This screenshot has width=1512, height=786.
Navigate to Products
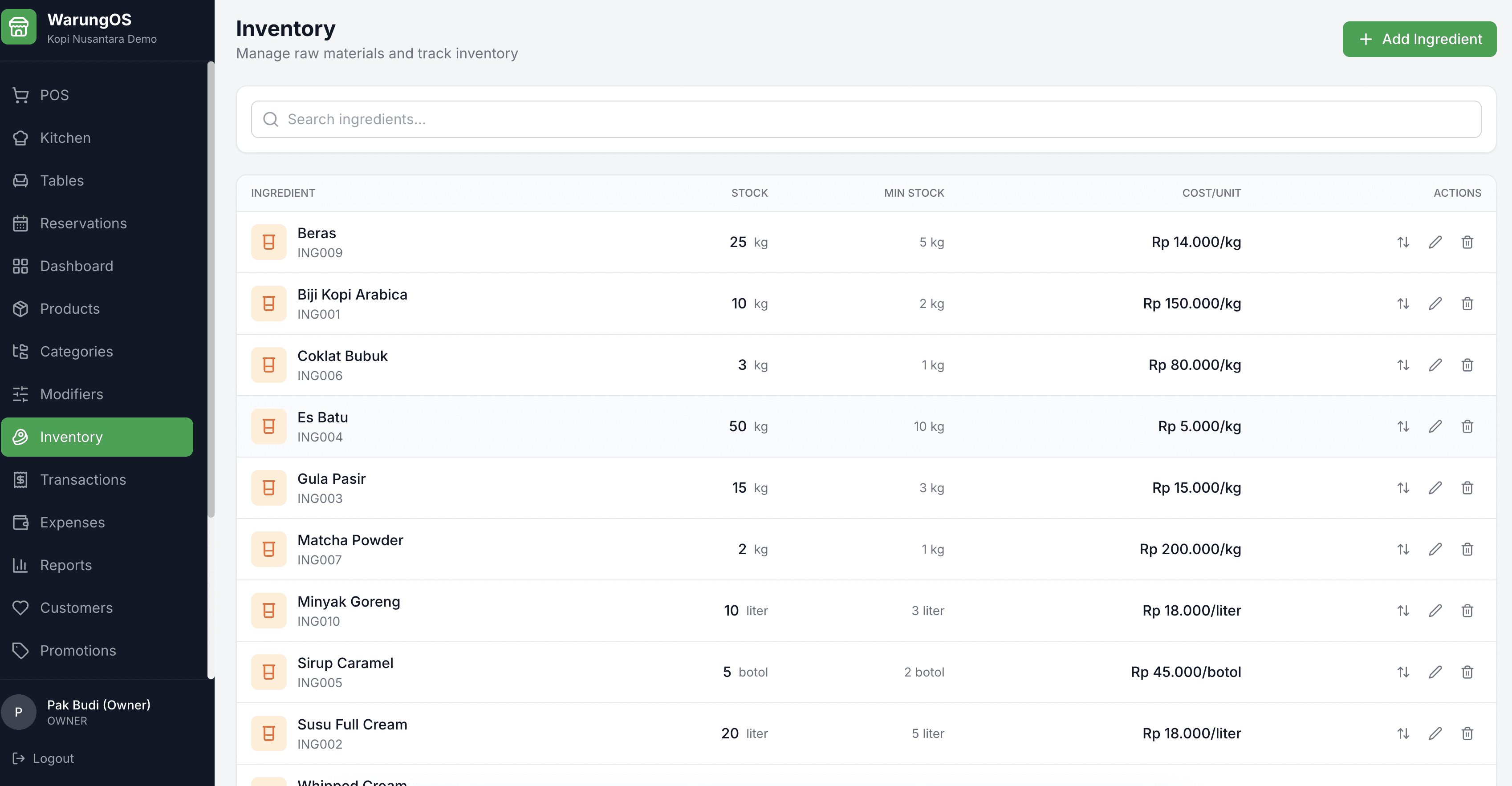[x=70, y=308]
